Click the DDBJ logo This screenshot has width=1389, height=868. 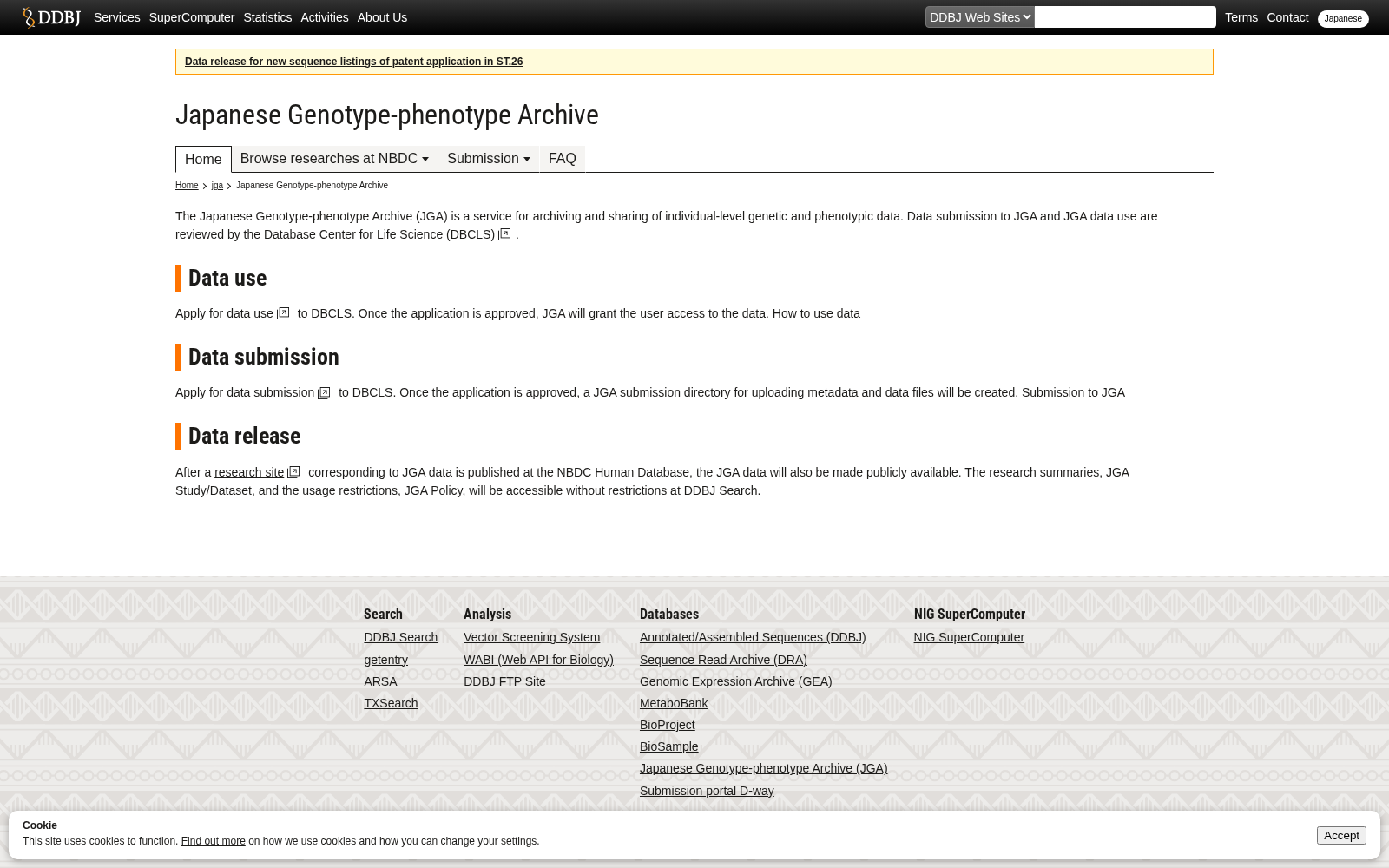coord(51,17)
